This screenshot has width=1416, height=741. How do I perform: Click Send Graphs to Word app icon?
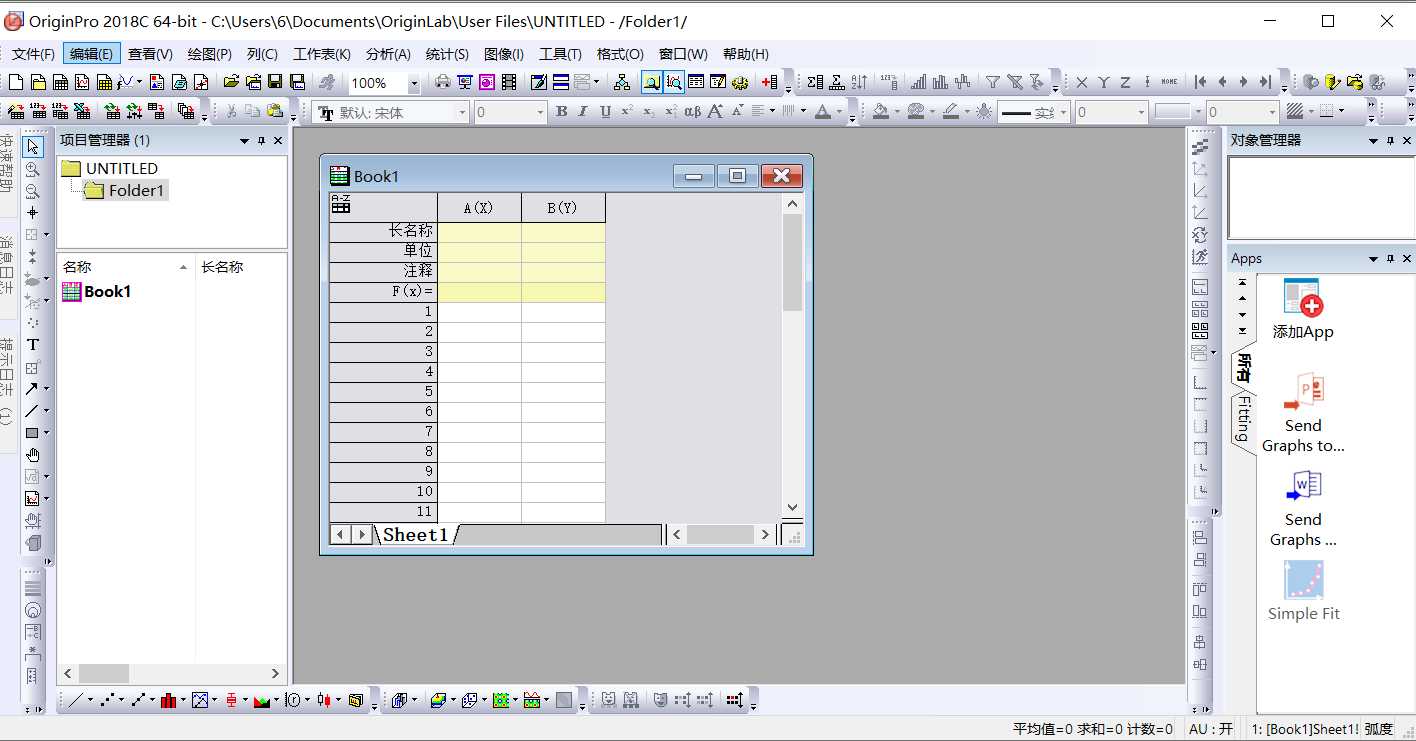pos(1303,508)
